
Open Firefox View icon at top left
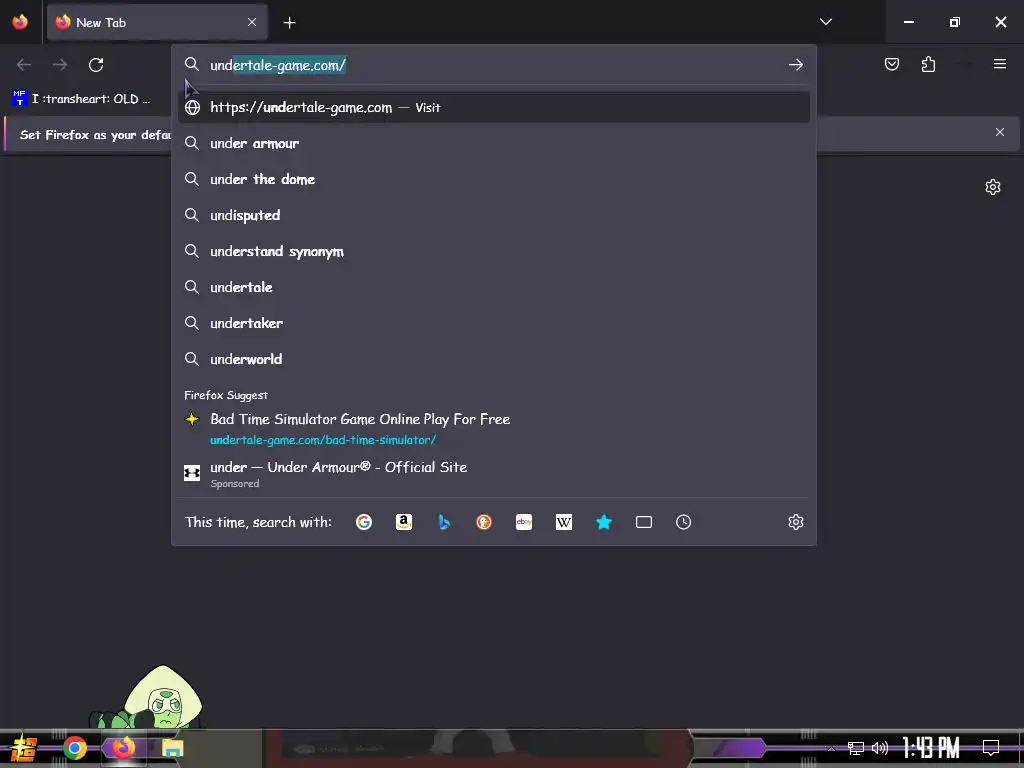click(x=20, y=22)
